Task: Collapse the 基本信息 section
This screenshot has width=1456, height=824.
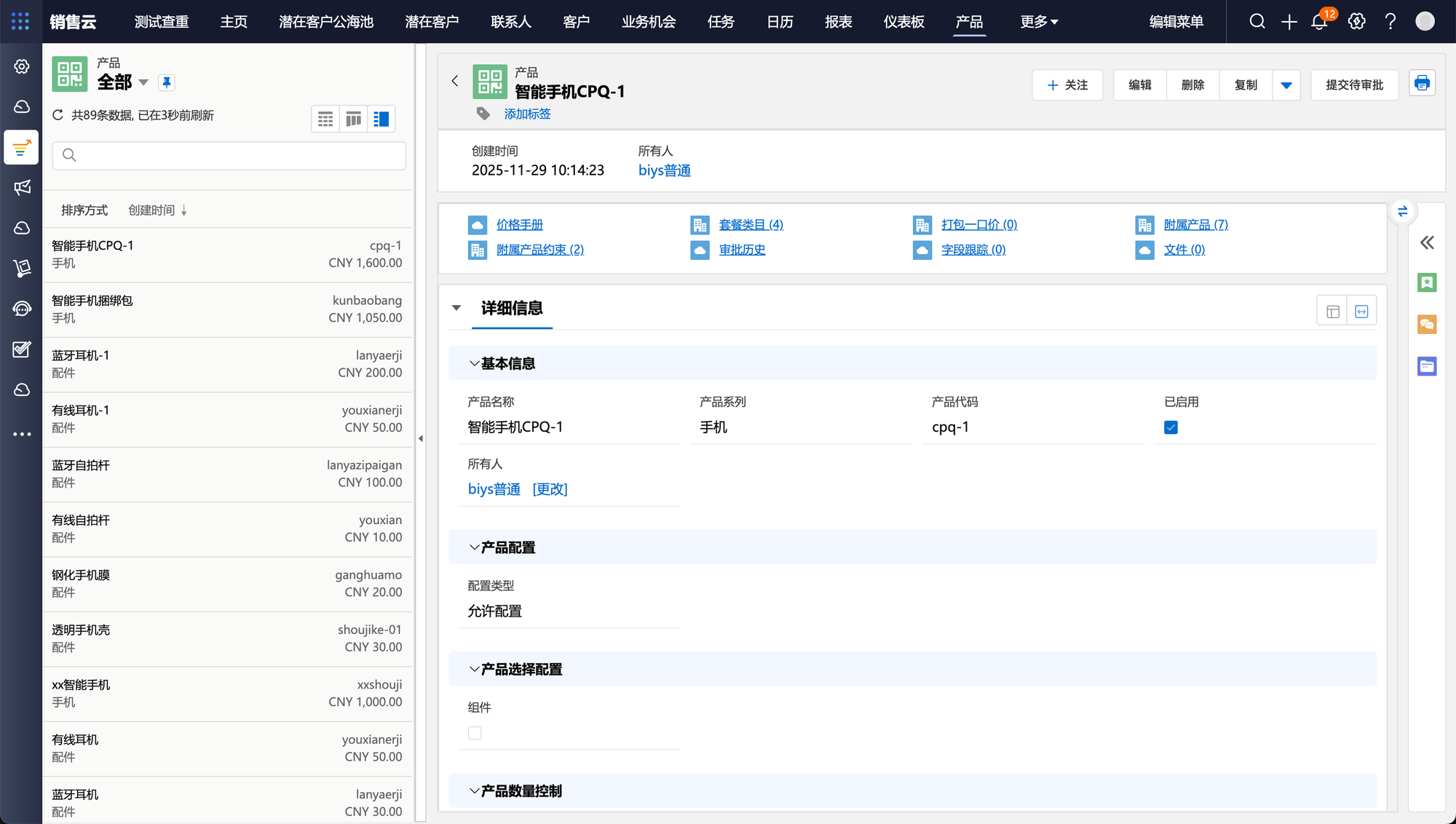Action: (474, 363)
